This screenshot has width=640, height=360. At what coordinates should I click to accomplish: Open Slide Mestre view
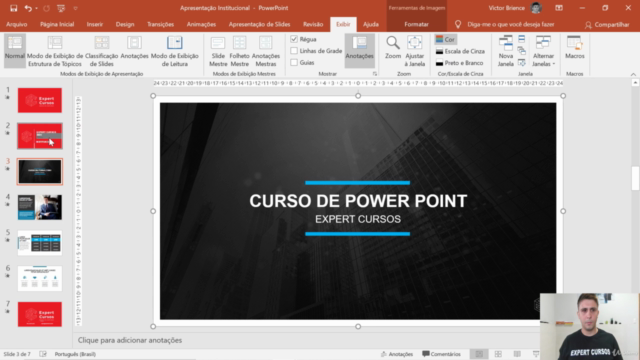coord(218,51)
